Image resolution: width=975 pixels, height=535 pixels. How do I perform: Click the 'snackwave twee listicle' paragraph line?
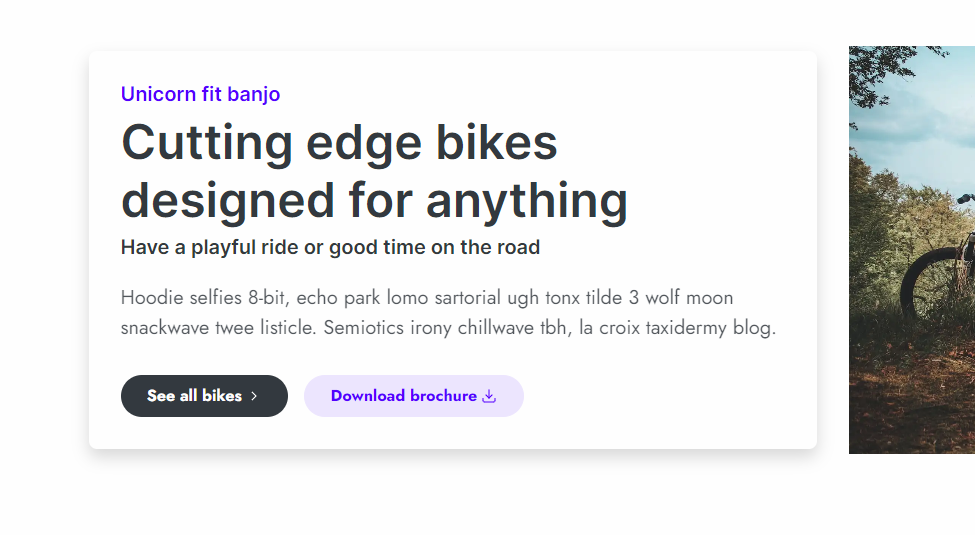(448, 328)
